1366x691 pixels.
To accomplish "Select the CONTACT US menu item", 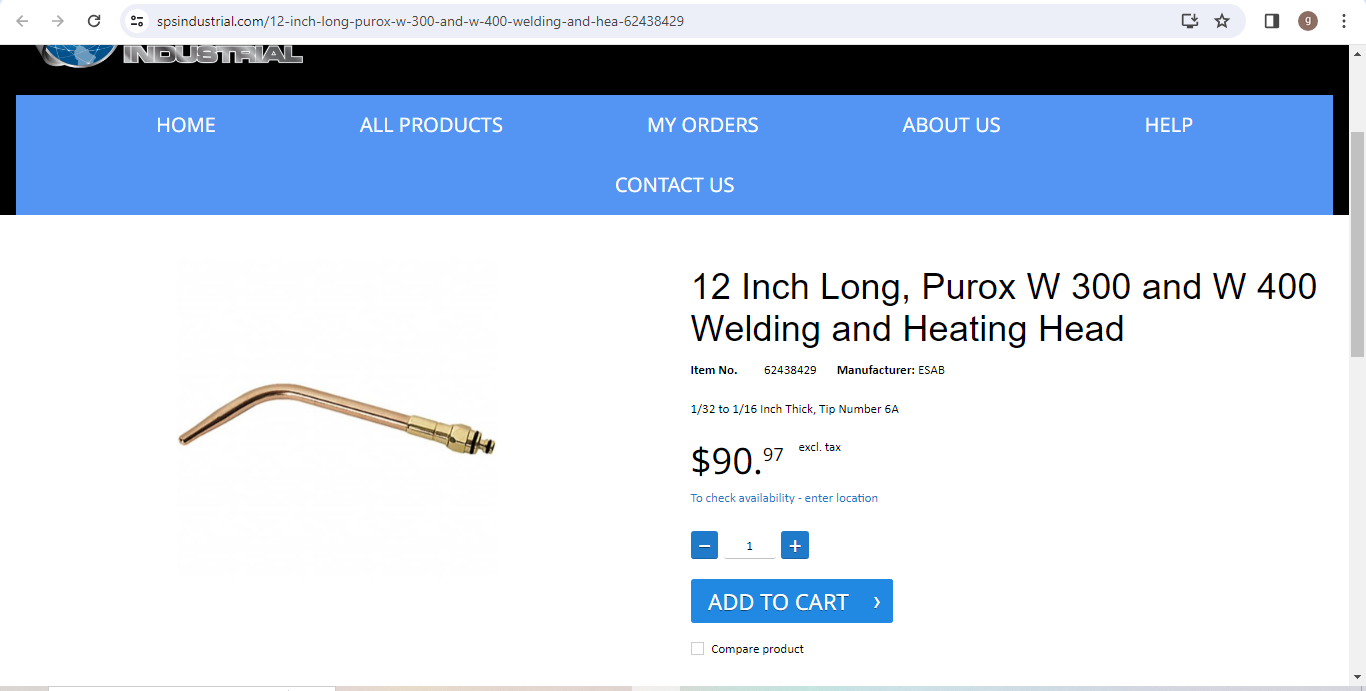I will click(675, 185).
